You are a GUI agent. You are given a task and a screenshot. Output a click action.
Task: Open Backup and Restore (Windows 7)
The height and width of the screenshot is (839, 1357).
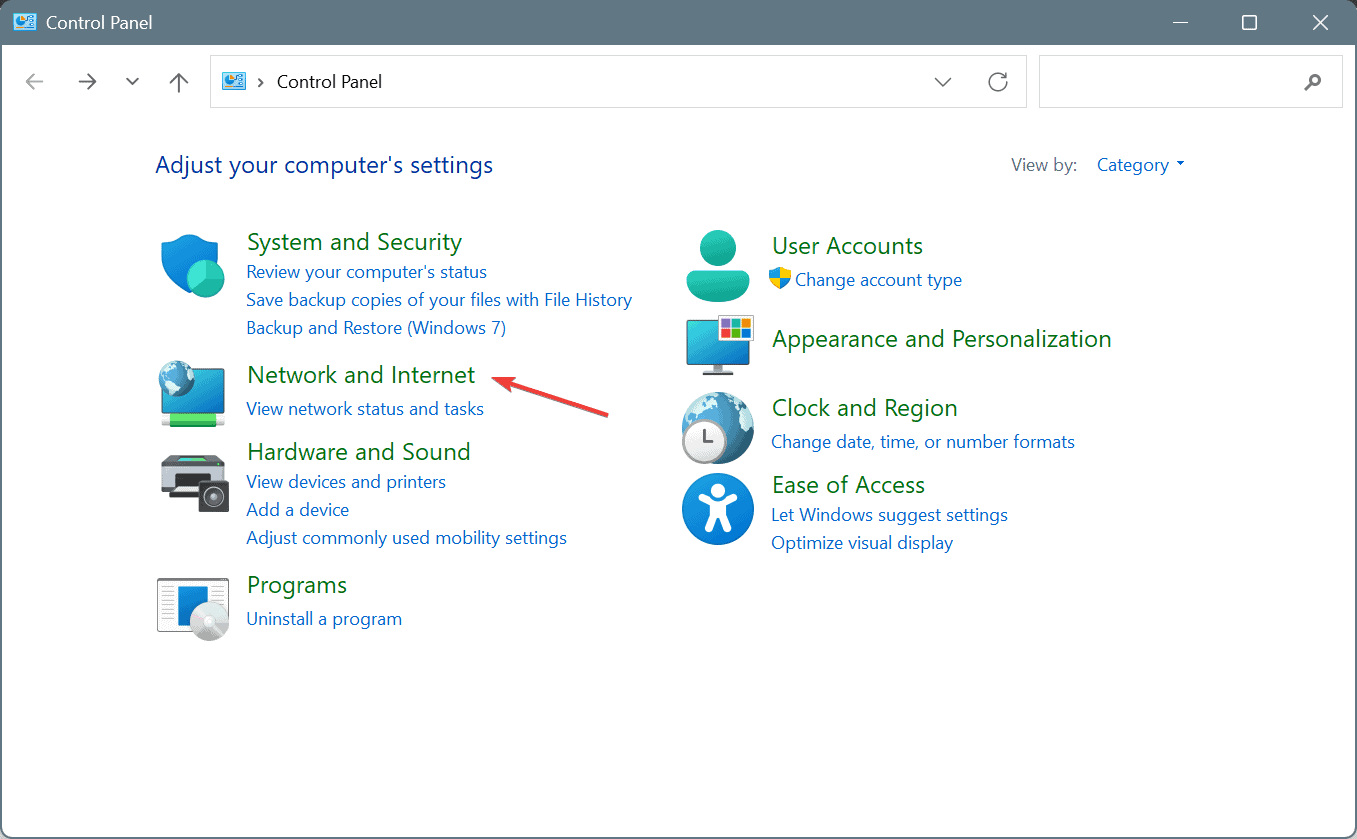click(x=376, y=328)
